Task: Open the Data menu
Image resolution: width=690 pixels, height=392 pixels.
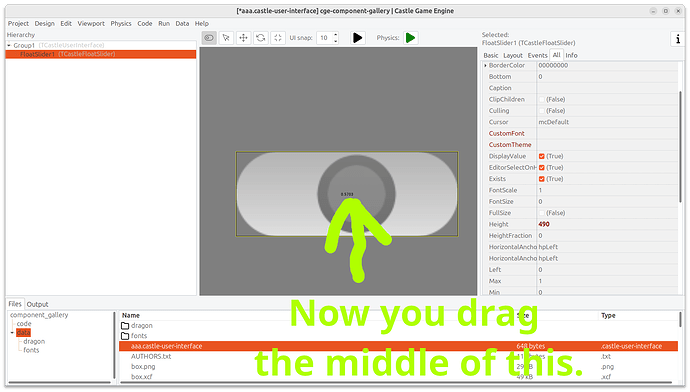Action: [182, 24]
